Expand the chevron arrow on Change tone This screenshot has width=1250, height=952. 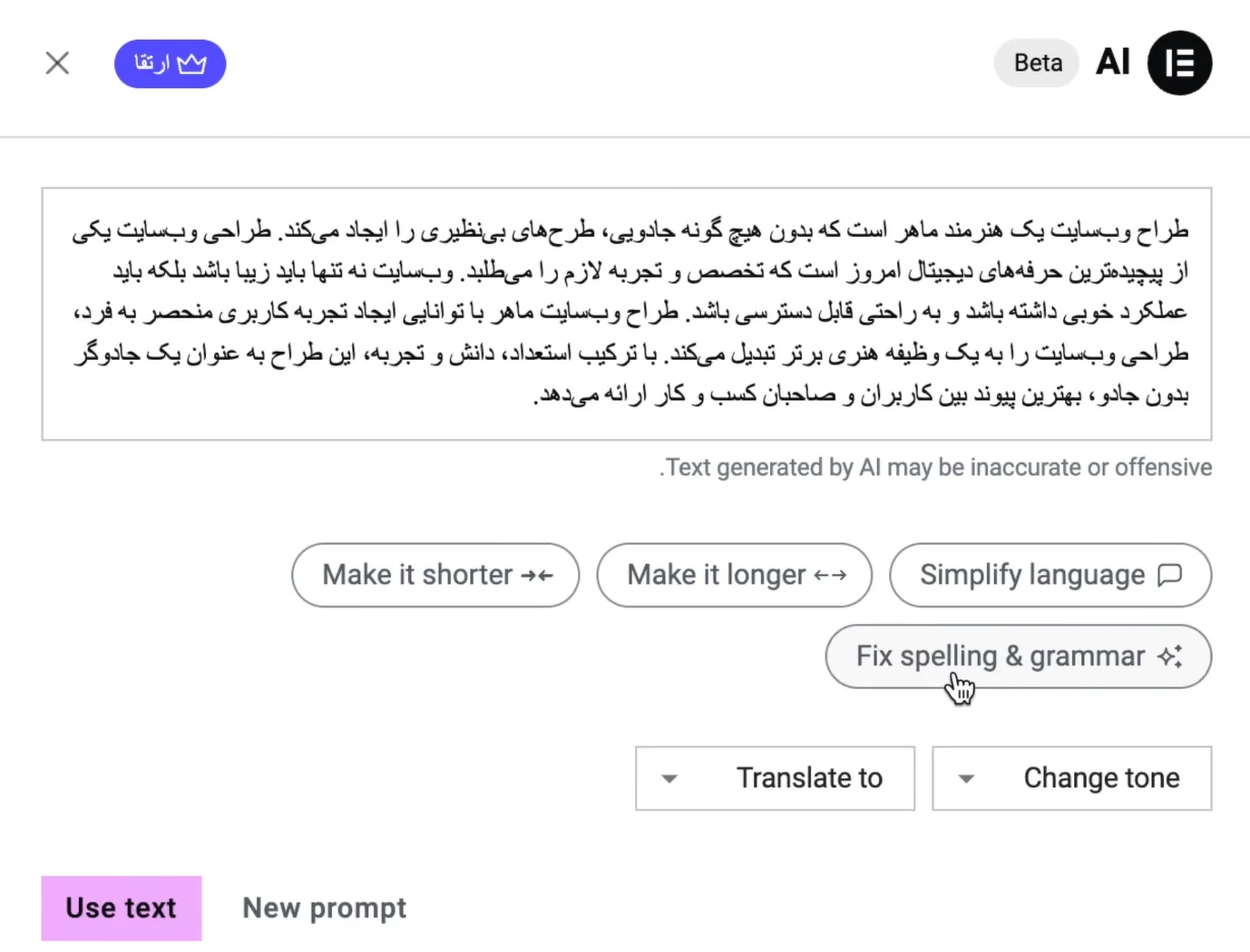967,778
